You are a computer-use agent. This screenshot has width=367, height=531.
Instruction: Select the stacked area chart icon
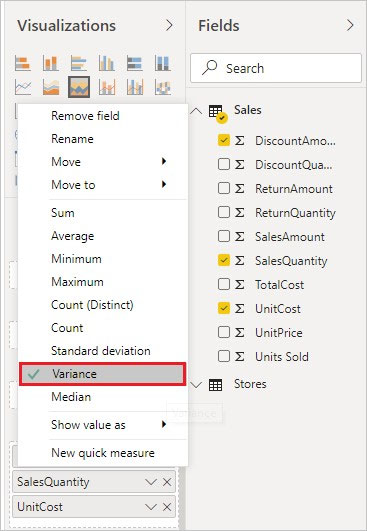point(79,87)
